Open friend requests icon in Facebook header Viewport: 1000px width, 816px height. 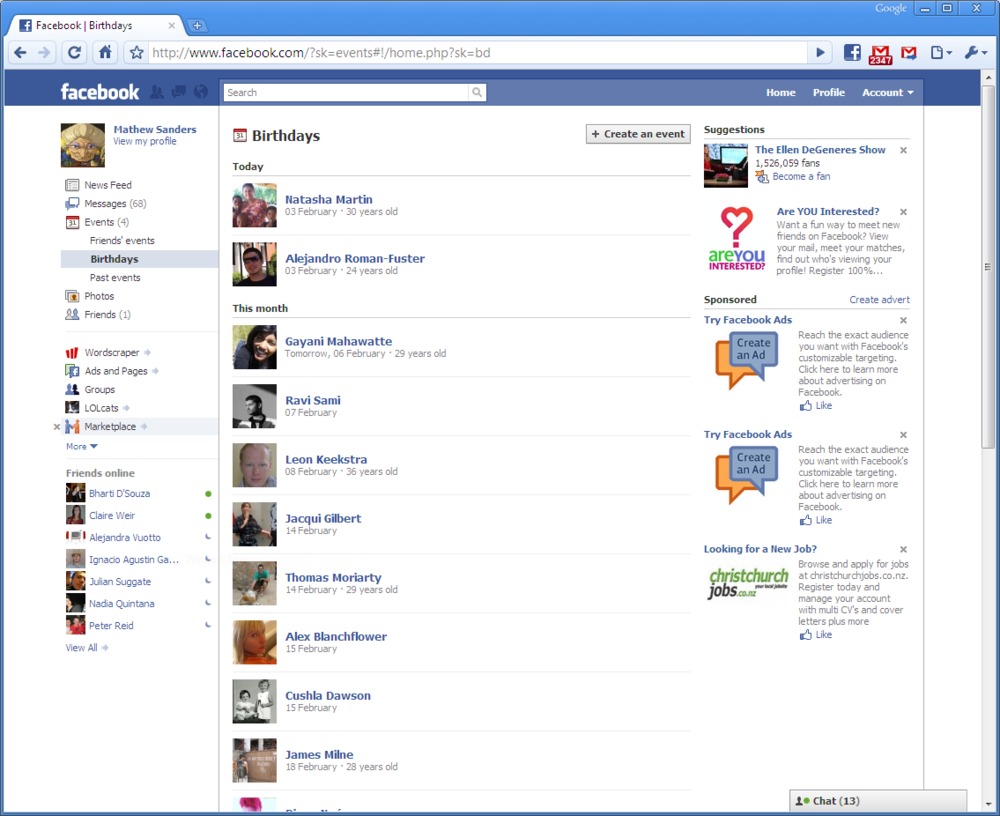pyautogui.click(x=157, y=92)
